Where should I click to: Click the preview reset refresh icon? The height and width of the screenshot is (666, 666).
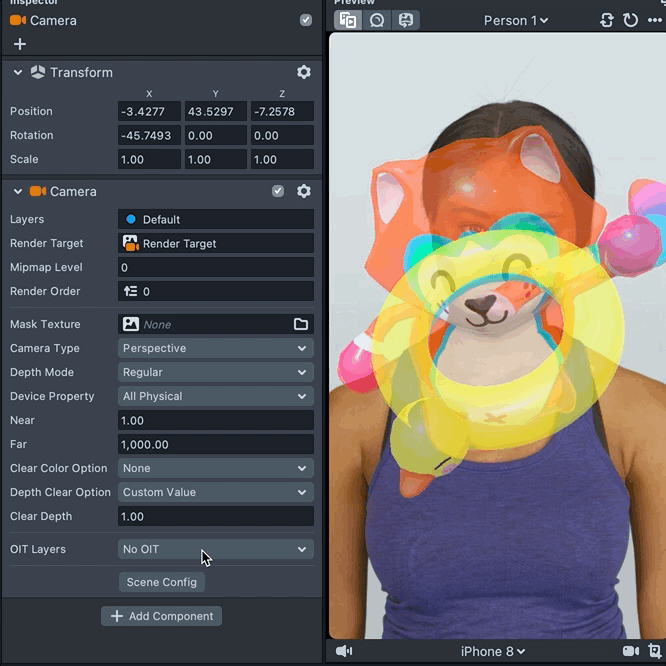(631, 20)
